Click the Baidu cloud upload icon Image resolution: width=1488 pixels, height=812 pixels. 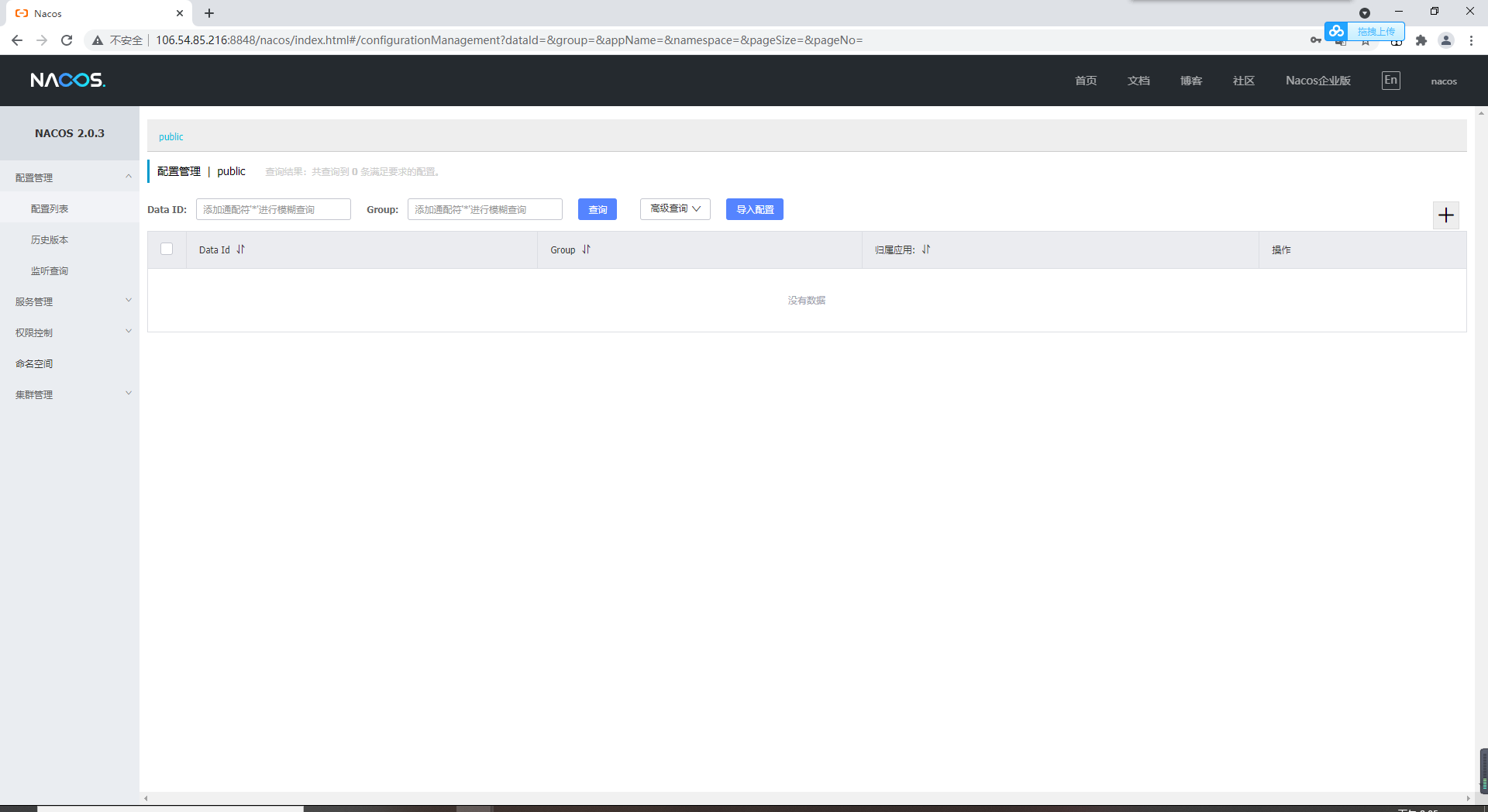(x=1336, y=31)
